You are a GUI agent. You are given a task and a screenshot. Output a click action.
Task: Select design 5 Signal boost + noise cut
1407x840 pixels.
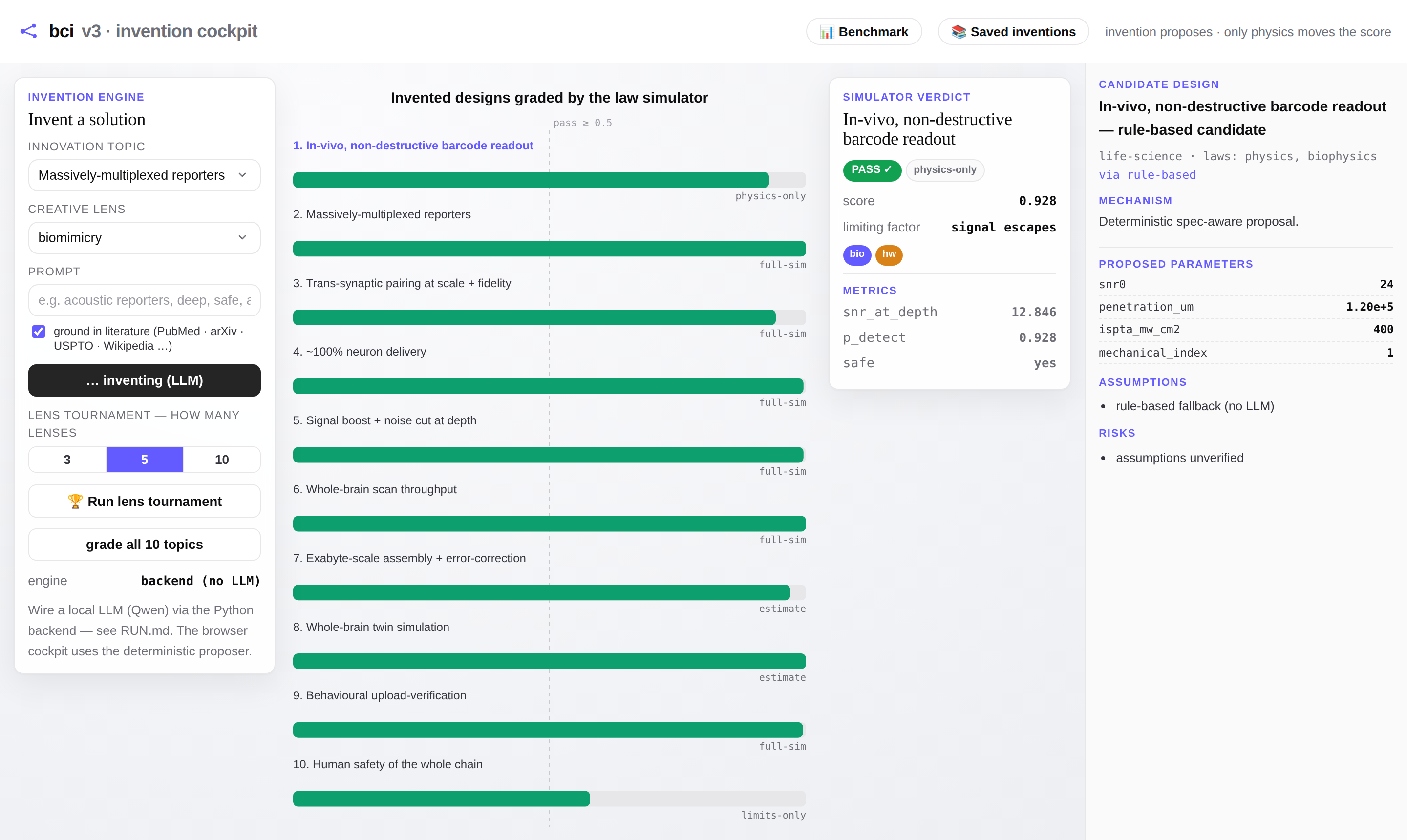click(x=384, y=420)
